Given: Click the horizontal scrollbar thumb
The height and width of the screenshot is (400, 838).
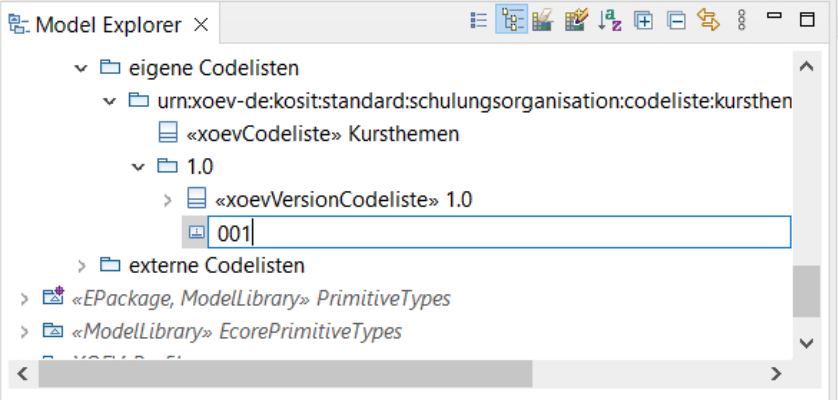Looking at the screenshot, I should point(285,373).
